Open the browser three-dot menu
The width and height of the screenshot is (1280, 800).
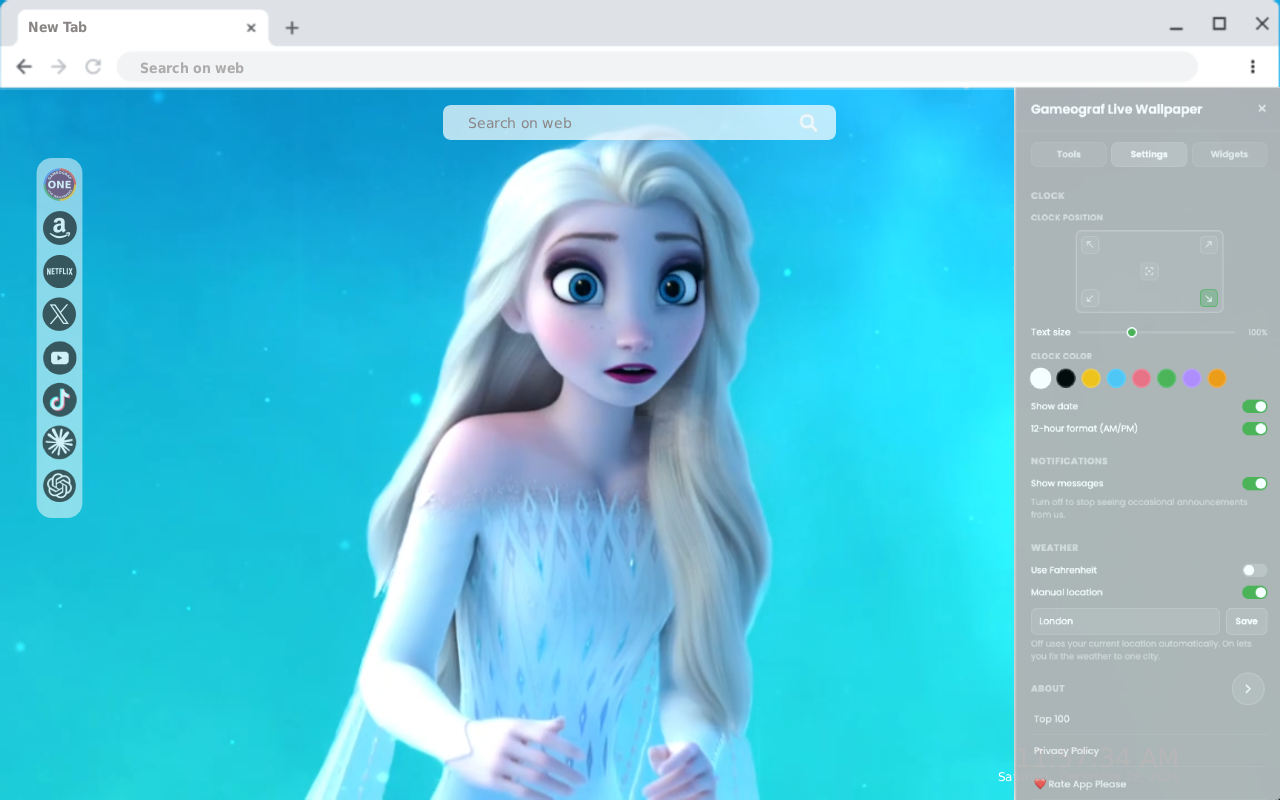coord(1252,67)
